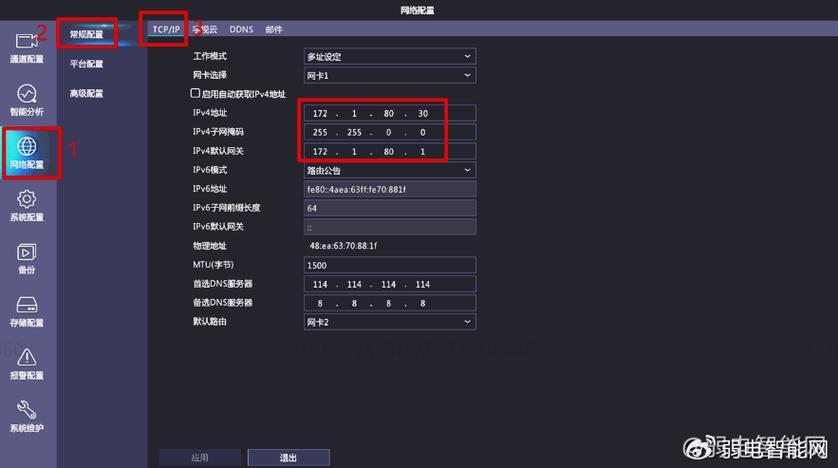This screenshot has height=468, width=838.
Task: Open the 存储配置 disk icon
Action: coord(27,311)
